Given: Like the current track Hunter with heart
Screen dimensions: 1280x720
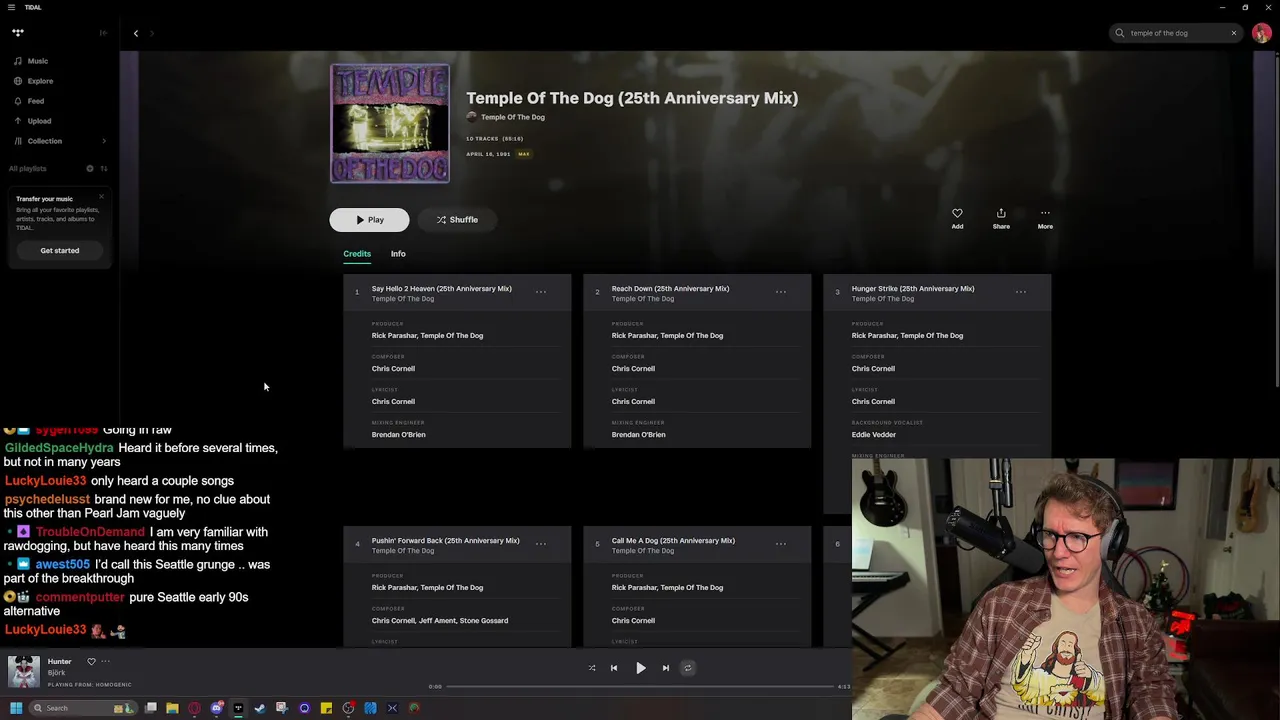Looking at the screenshot, I should point(91,661).
